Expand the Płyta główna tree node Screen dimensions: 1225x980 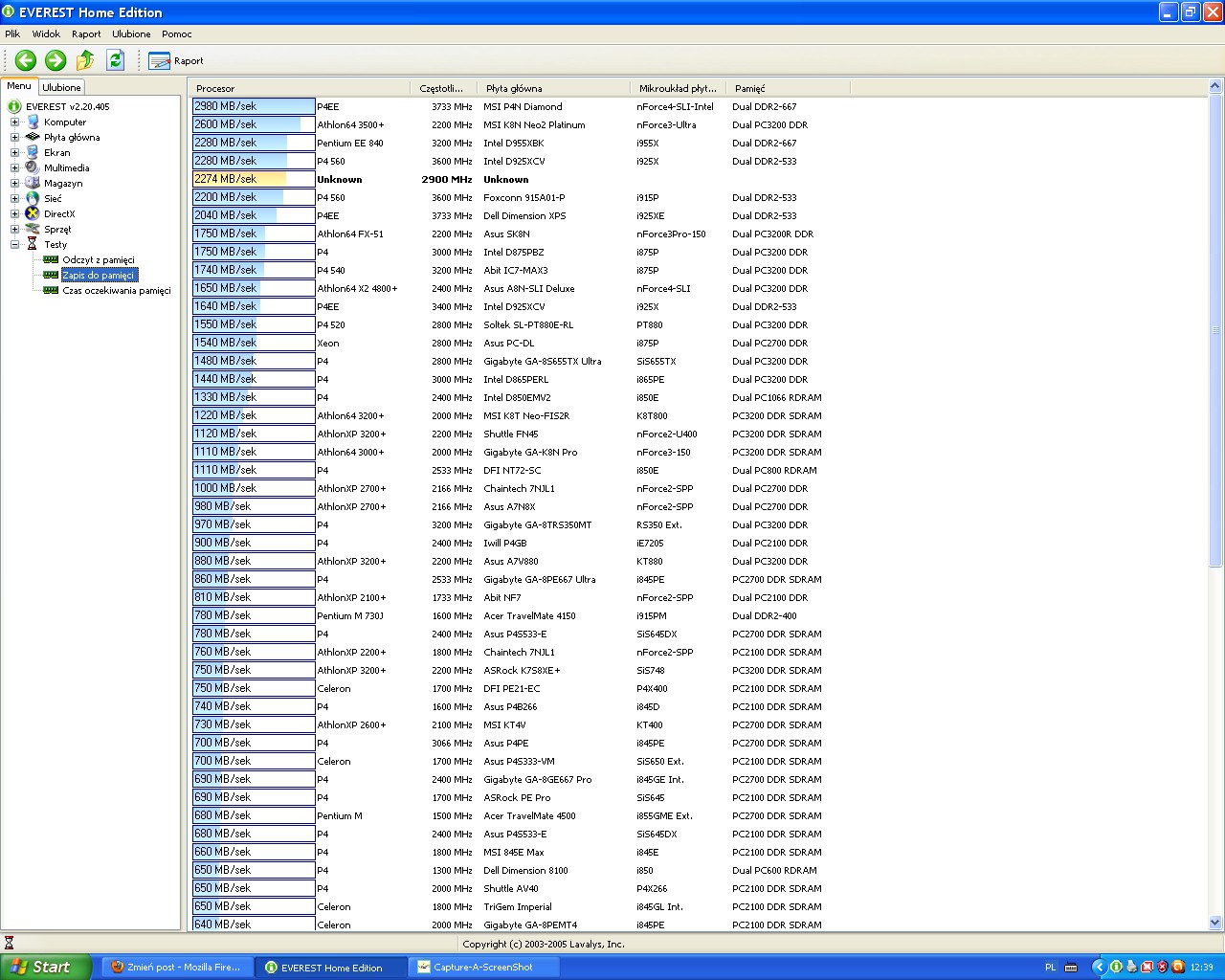pyautogui.click(x=14, y=137)
